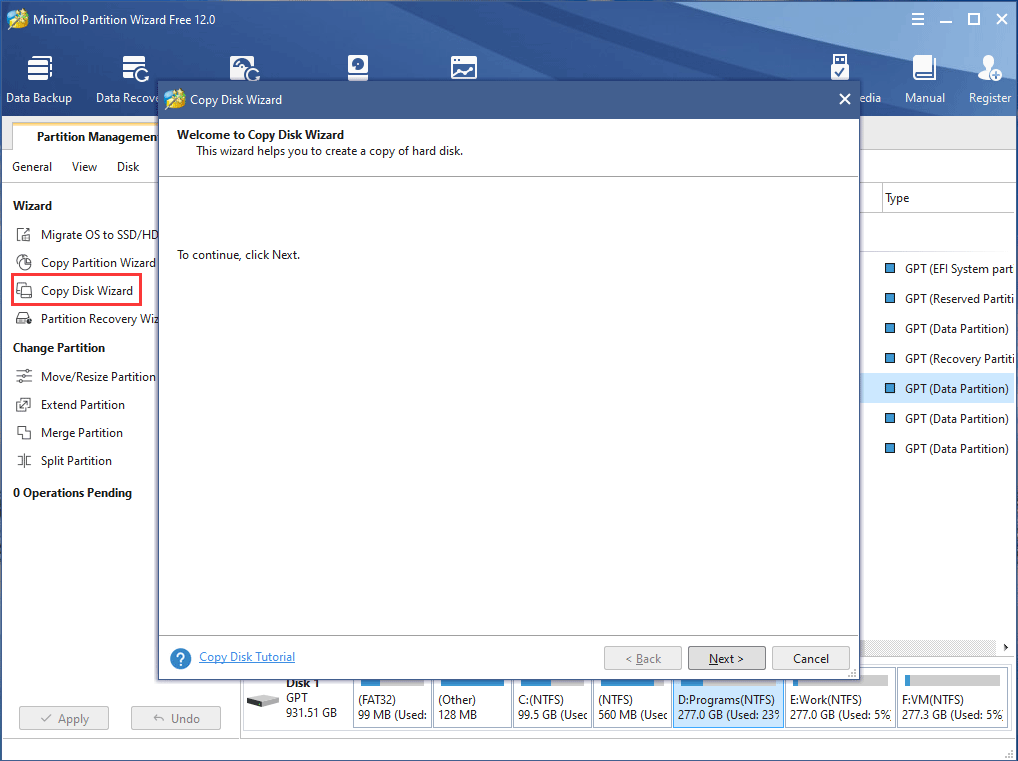Viewport: 1018px width, 761px height.
Task: Open the General menu
Action: [x=32, y=167]
